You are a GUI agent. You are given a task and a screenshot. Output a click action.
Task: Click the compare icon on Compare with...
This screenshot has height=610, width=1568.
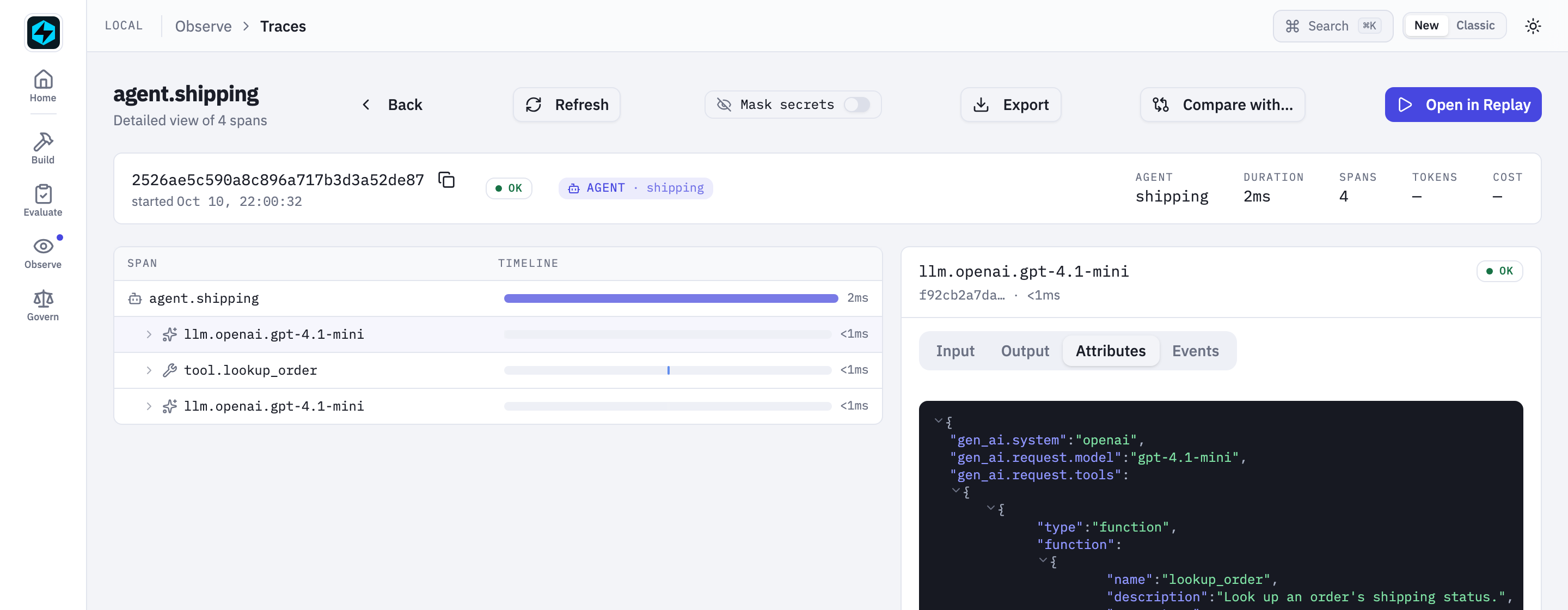coord(1161,105)
